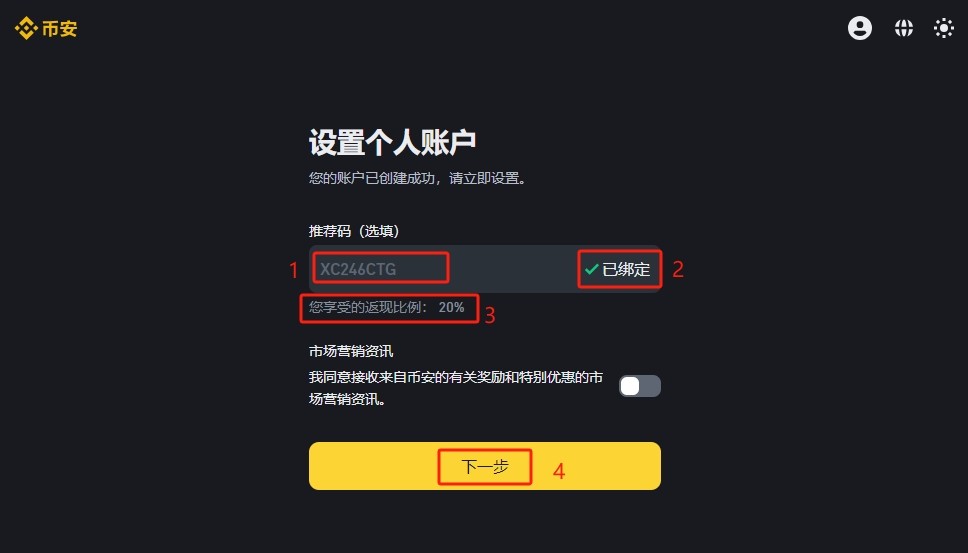
Task: Click the 币安 brand name text
Action: click(59, 28)
